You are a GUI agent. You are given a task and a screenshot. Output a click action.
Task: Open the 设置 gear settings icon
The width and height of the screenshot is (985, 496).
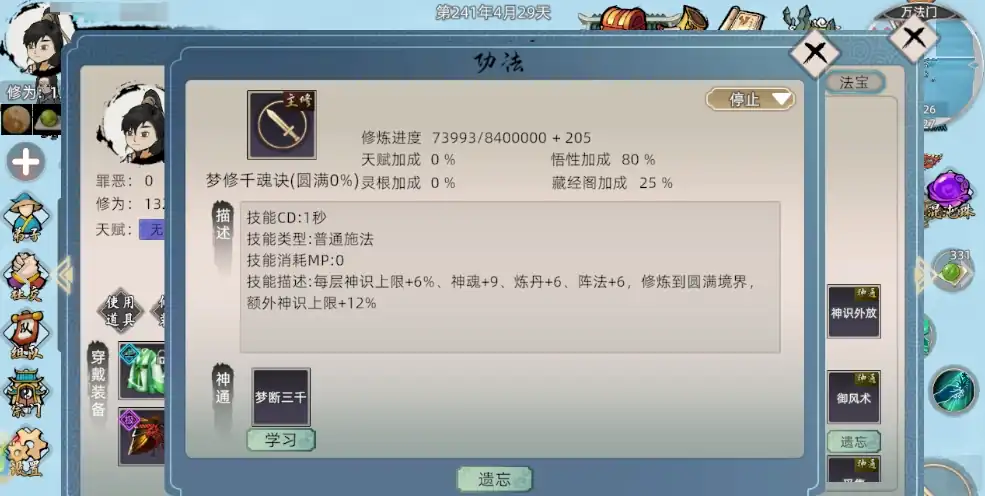(26, 451)
